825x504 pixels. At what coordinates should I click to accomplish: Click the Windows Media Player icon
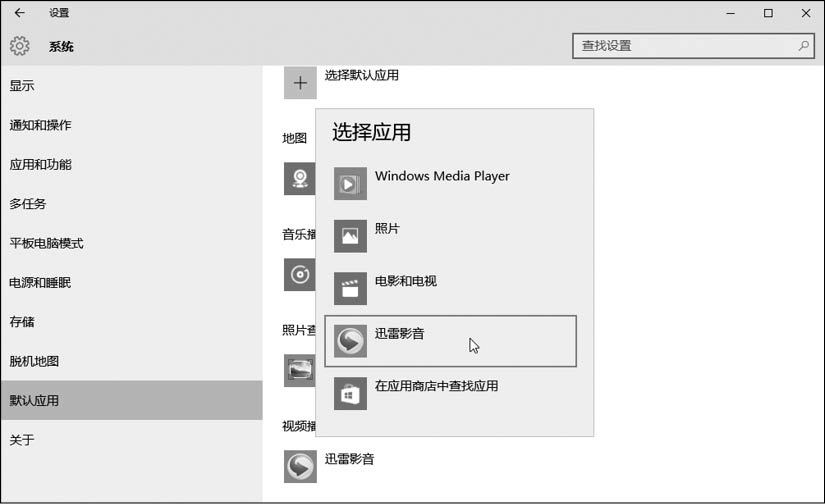[x=350, y=184]
